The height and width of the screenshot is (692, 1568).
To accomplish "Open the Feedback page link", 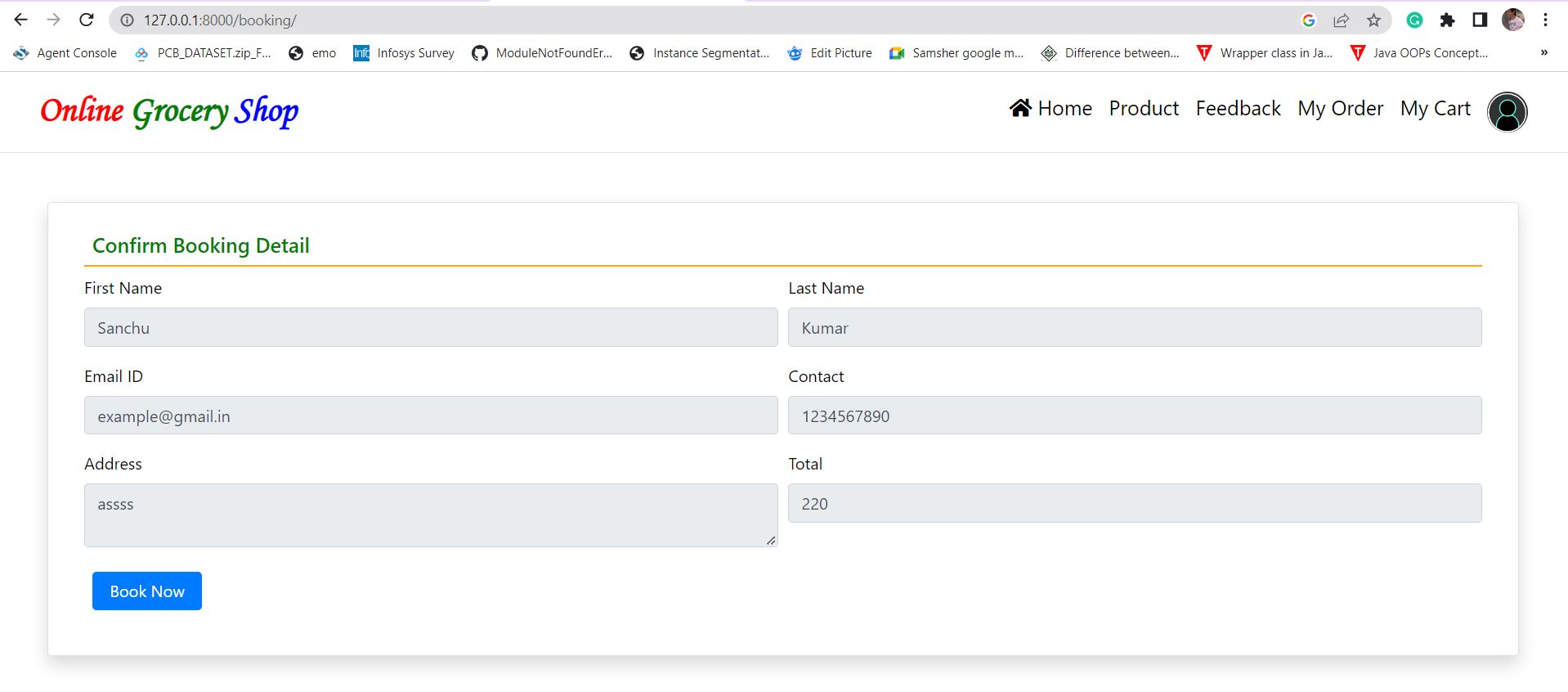I will pyautogui.click(x=1238, y=108).
